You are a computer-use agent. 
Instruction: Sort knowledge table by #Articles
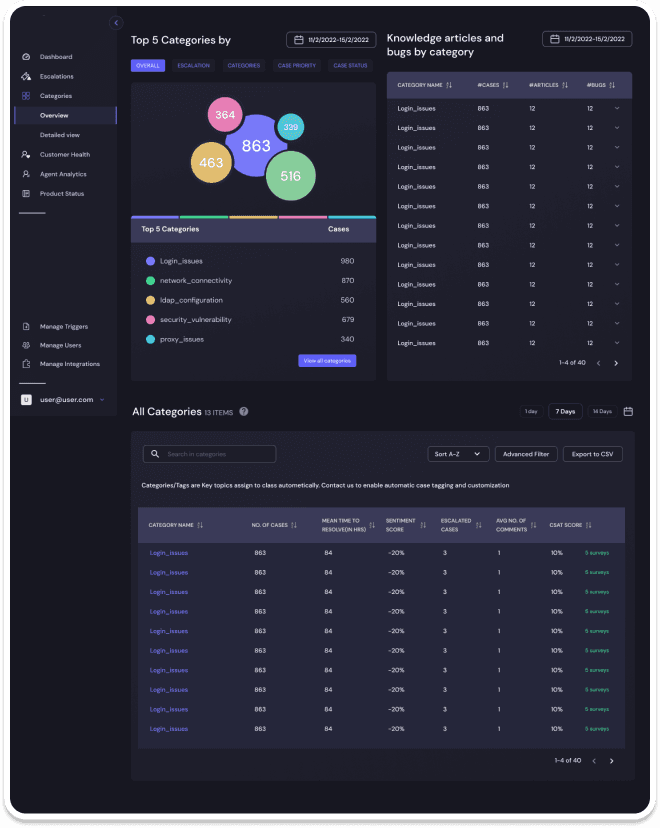565,85
